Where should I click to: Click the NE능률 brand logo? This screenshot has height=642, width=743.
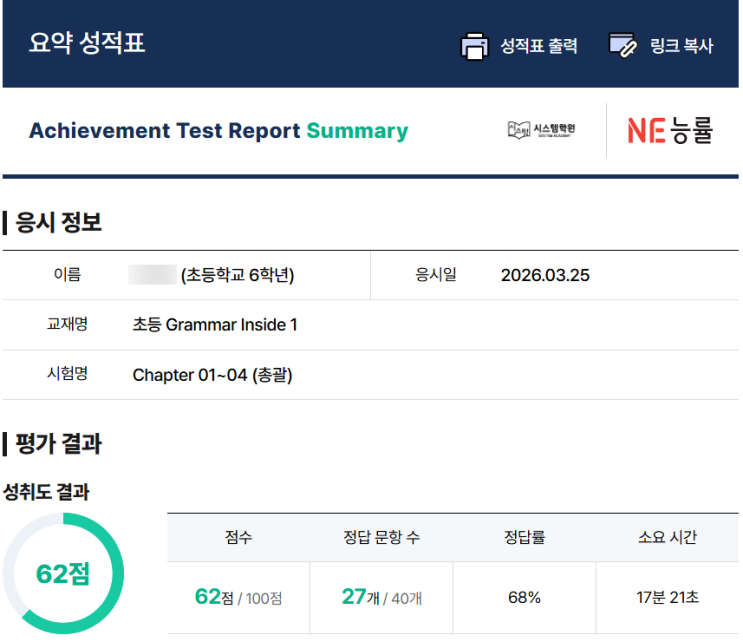pos(670,131)
